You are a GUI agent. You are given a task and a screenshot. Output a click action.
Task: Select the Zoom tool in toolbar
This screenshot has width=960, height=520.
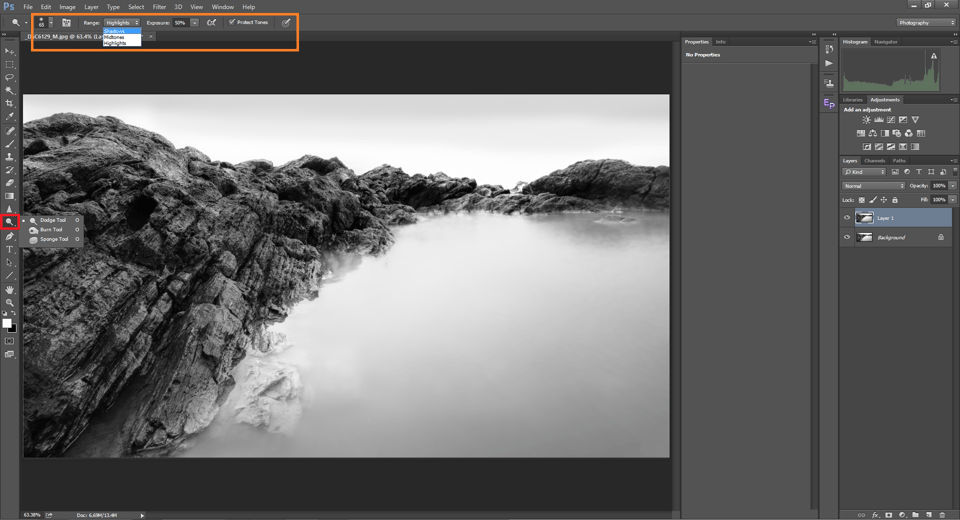9,303
